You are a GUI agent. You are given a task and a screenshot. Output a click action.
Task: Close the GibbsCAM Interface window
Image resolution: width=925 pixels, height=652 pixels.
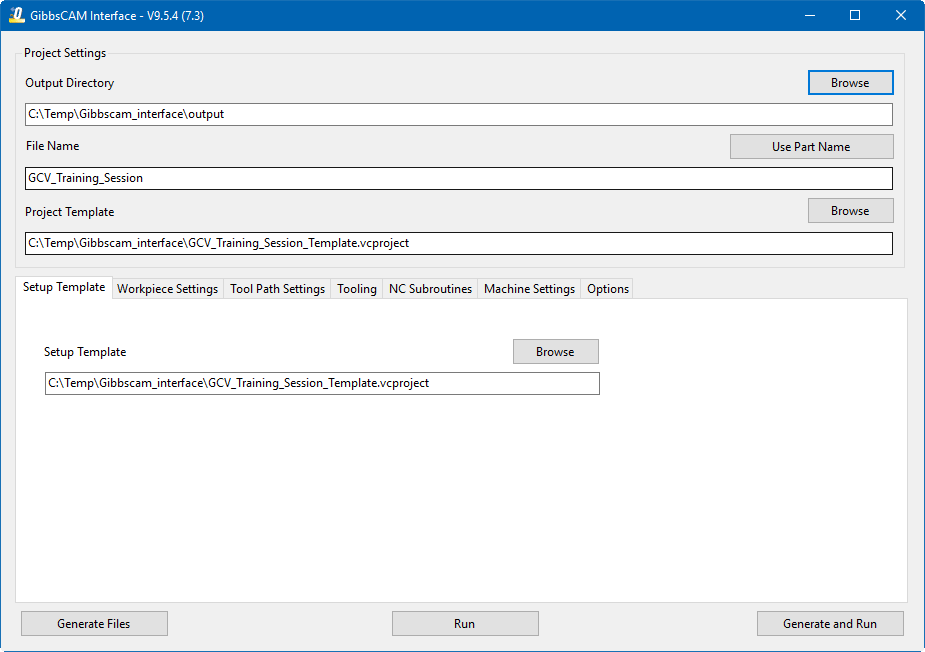click(901, 15)
